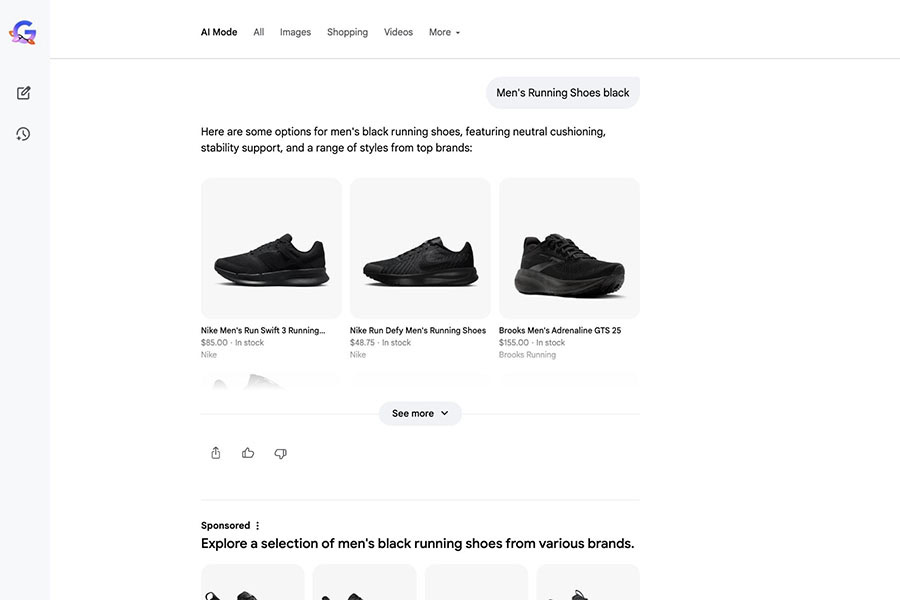900x600 pixels.
Task: Start a new search with compose icon
Action: (x=24, y=93)
